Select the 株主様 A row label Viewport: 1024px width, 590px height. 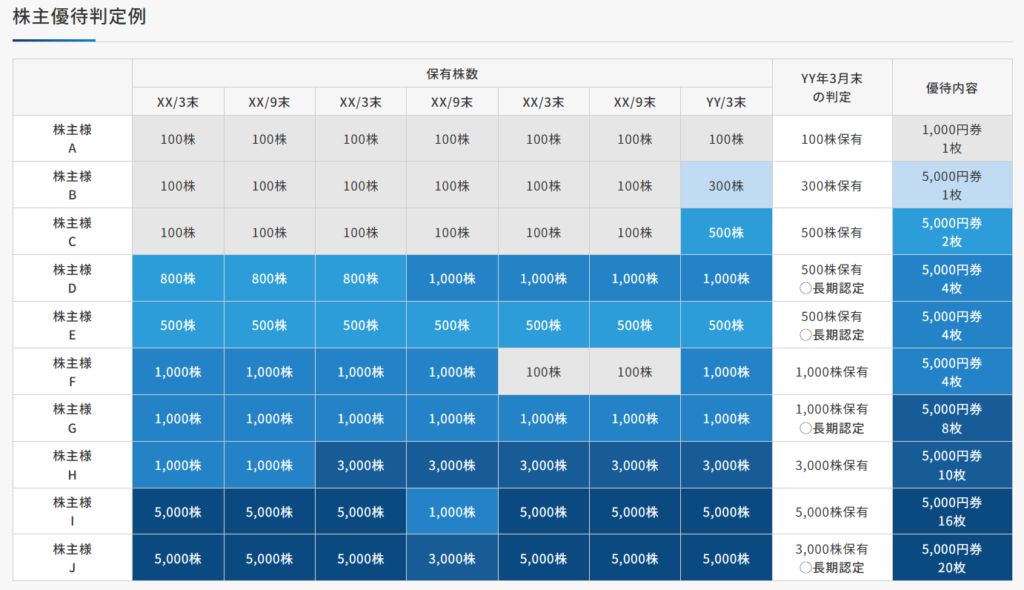pos(72,139)
